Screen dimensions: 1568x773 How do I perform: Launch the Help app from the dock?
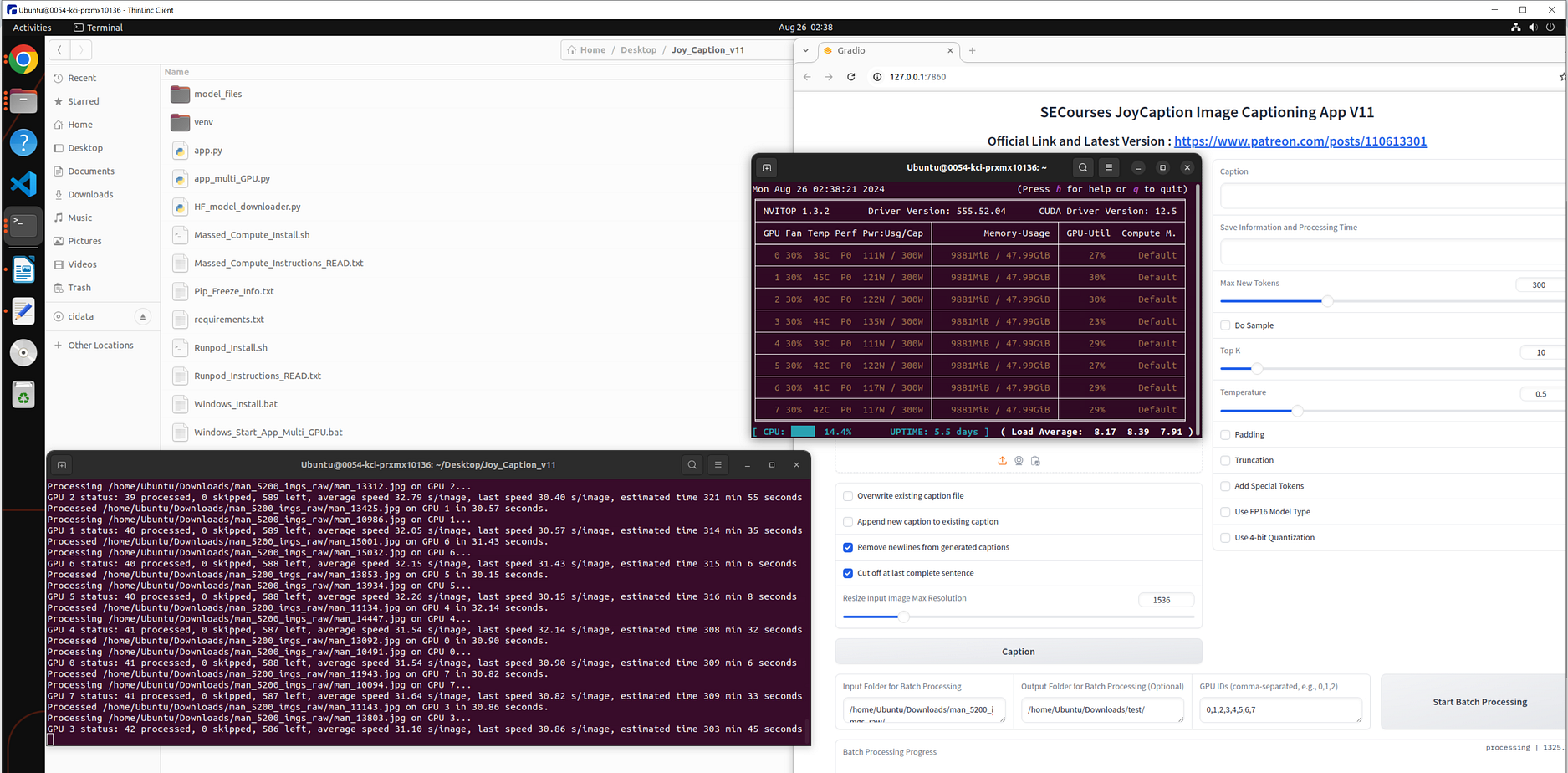[x=23, y=142]
